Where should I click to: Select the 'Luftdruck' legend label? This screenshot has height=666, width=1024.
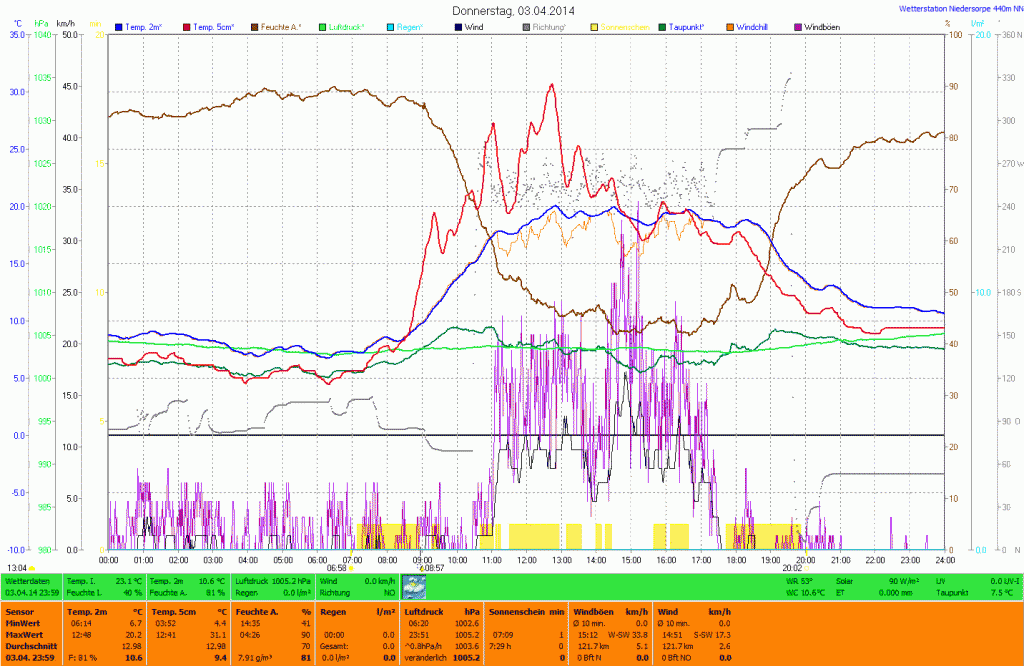tap(347, 27)
